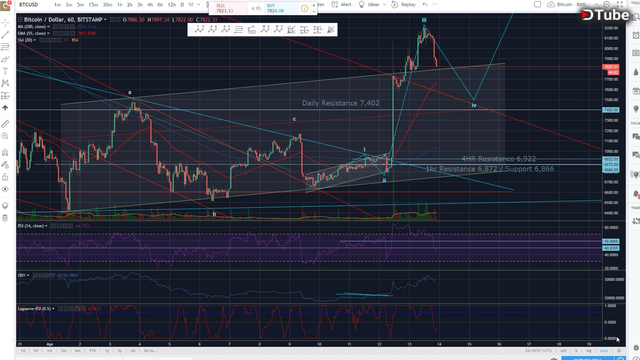640x360 pixels.
Task: Click the Daily Resistance 7,402 label
Action: pos(340,103)
